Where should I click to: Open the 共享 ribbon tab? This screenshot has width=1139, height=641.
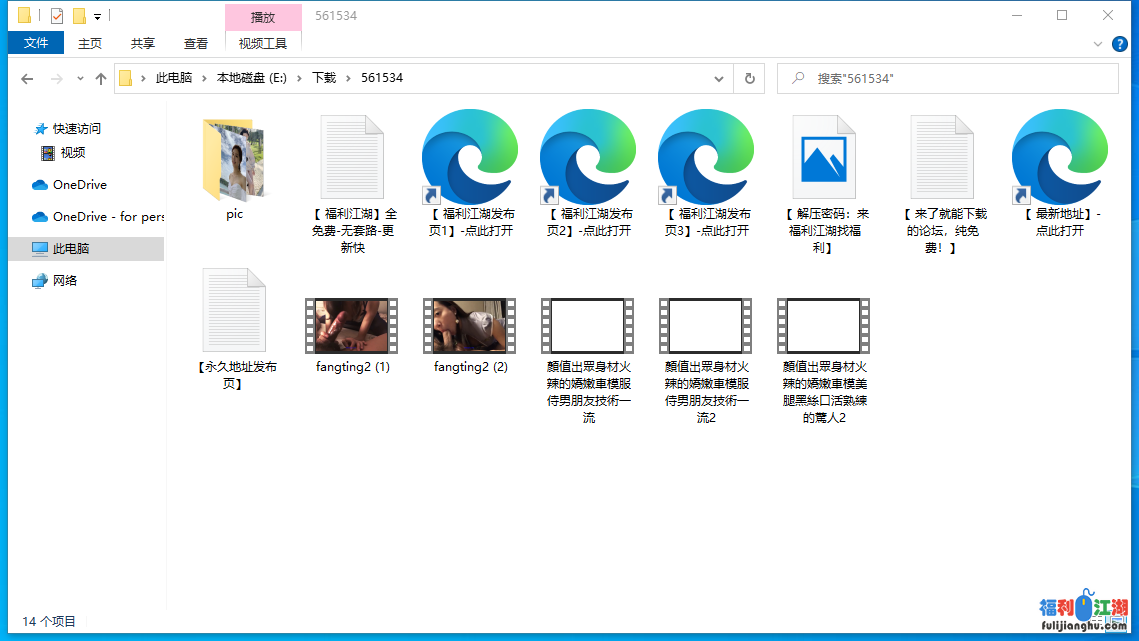[x=143, y=43]
